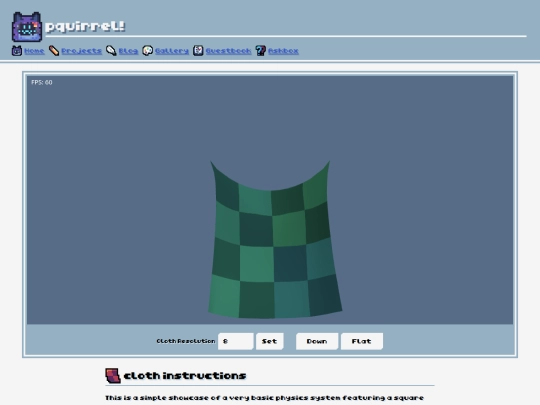This screenshot has width=540, height=405.
Task: Click the pquirrel! site title
Action: pos(85,26)
